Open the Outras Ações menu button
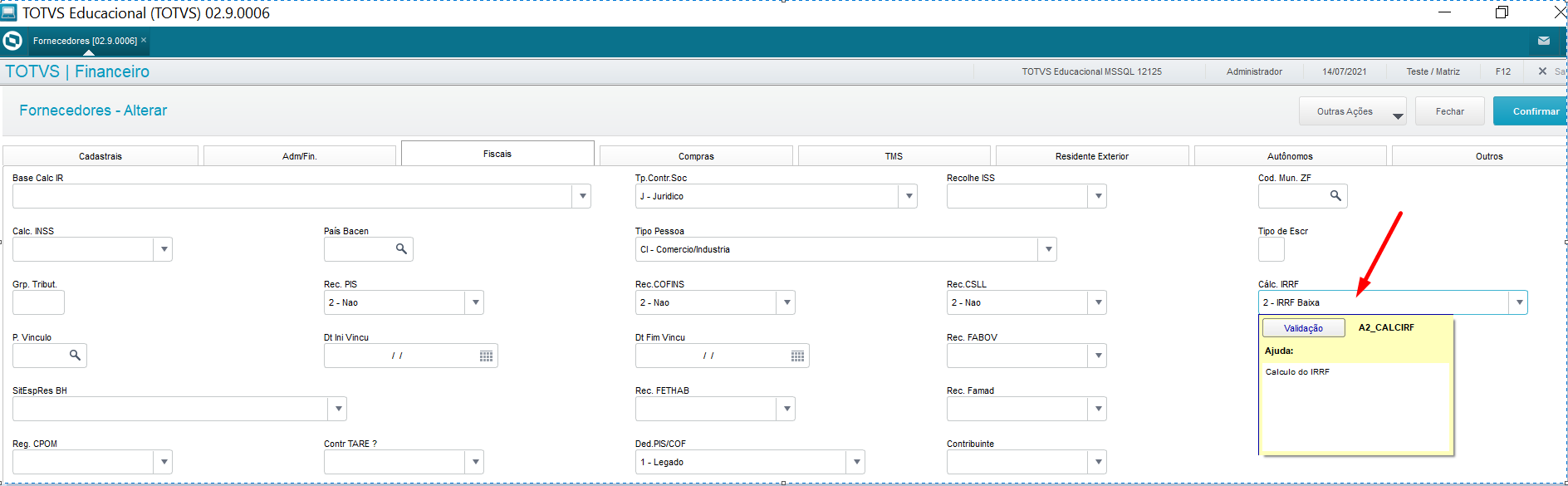The image size is (1568, 486). click(x=1353, y=111)
